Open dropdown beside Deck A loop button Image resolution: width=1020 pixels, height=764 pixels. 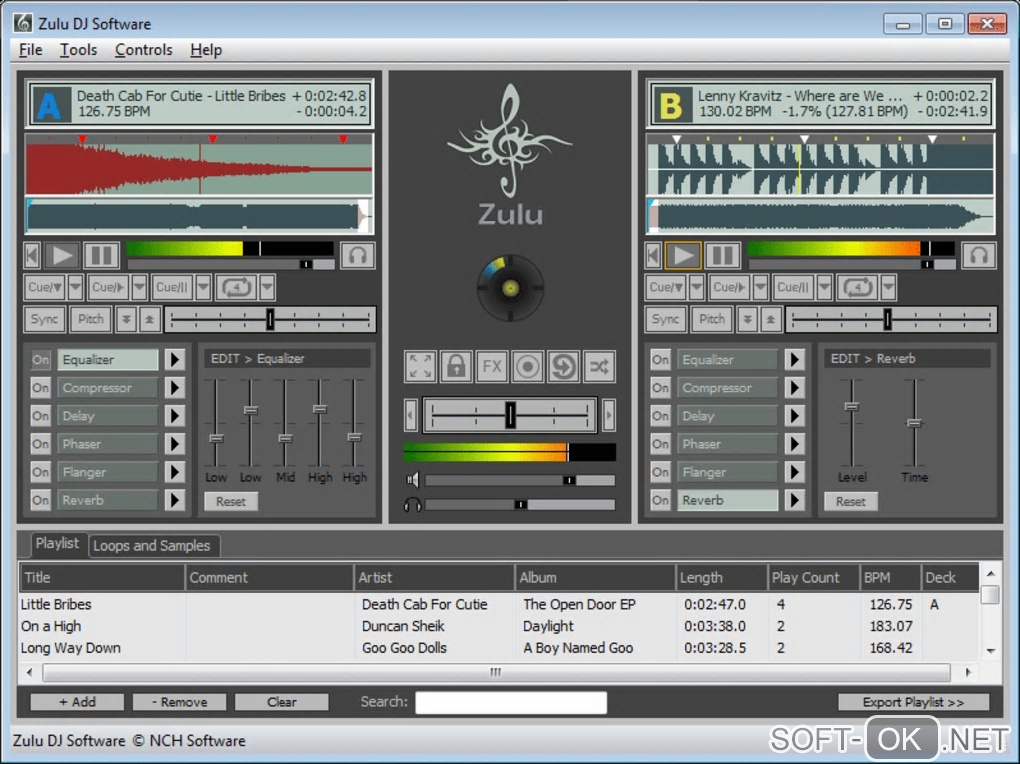(267, 288)
